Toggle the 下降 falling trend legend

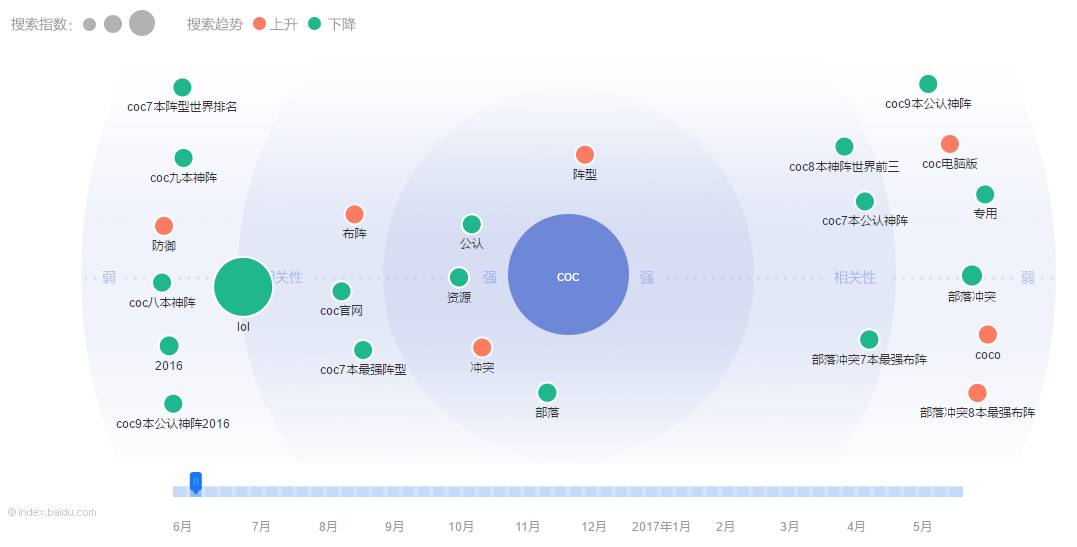pos(333,24)
